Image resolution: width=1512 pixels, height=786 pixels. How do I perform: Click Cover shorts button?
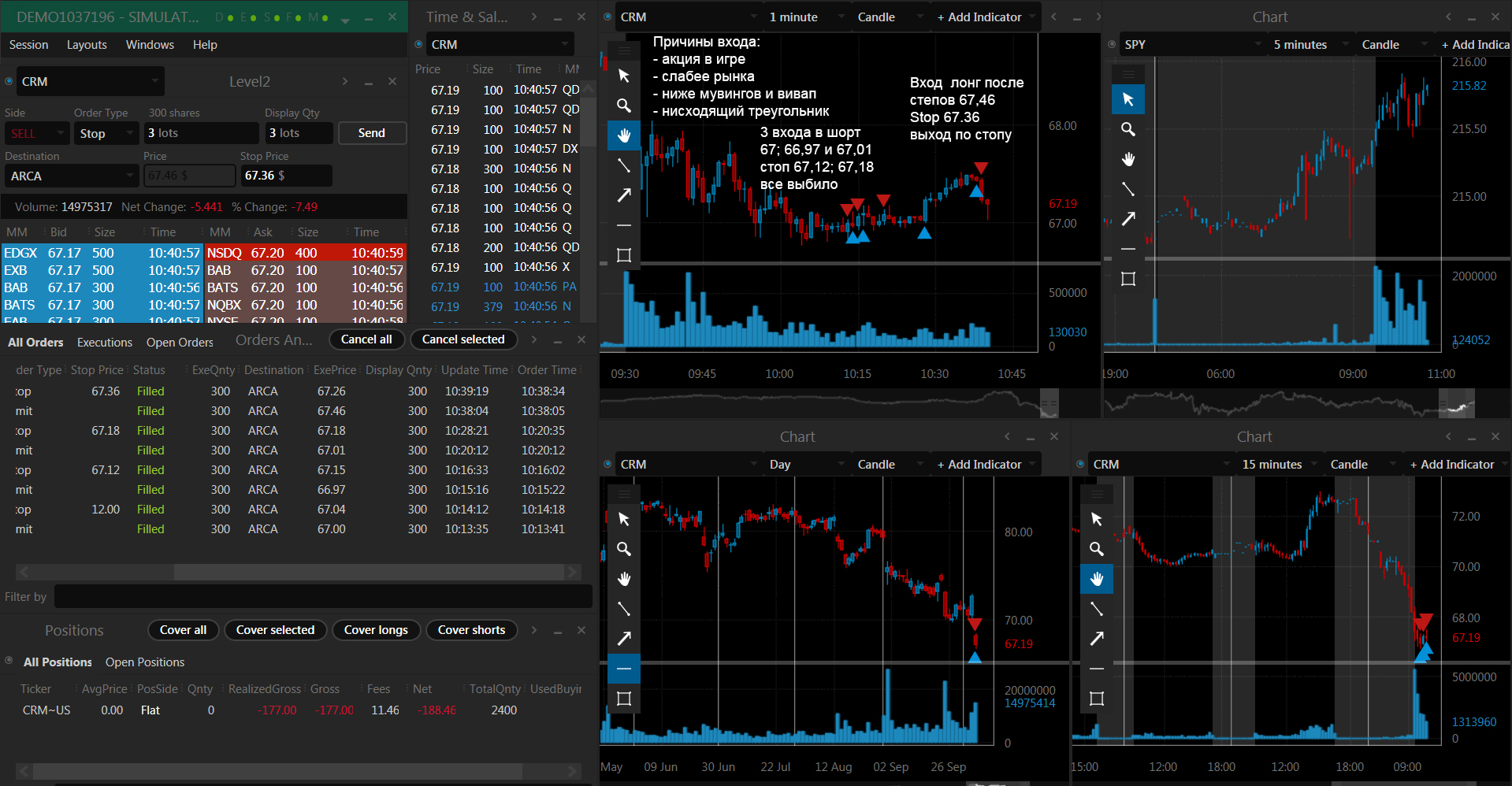[x=471, y=630]
